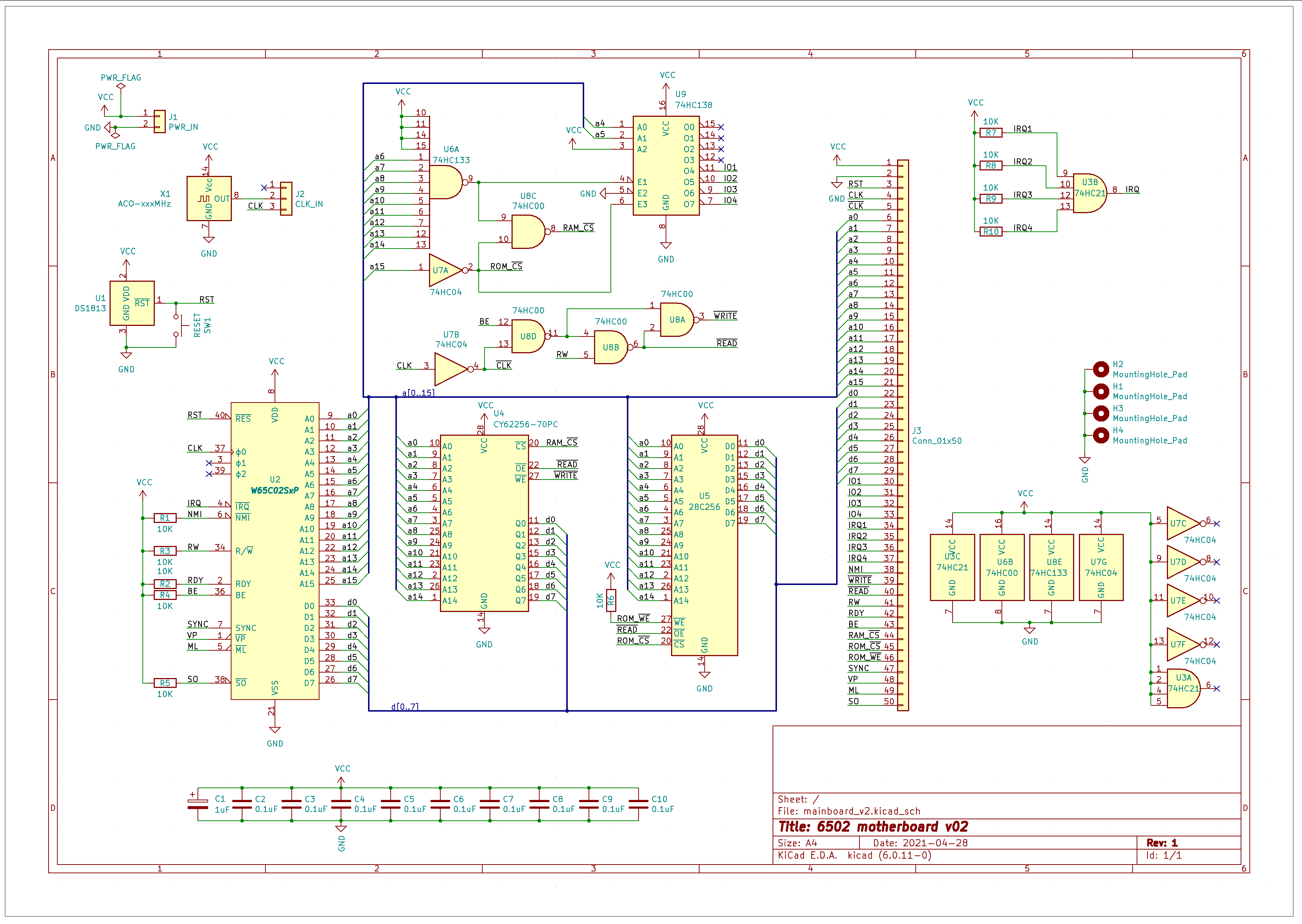The image size is (1302, 924).
Task: Select the R7 10K resistor symbol
Action: 991,132
